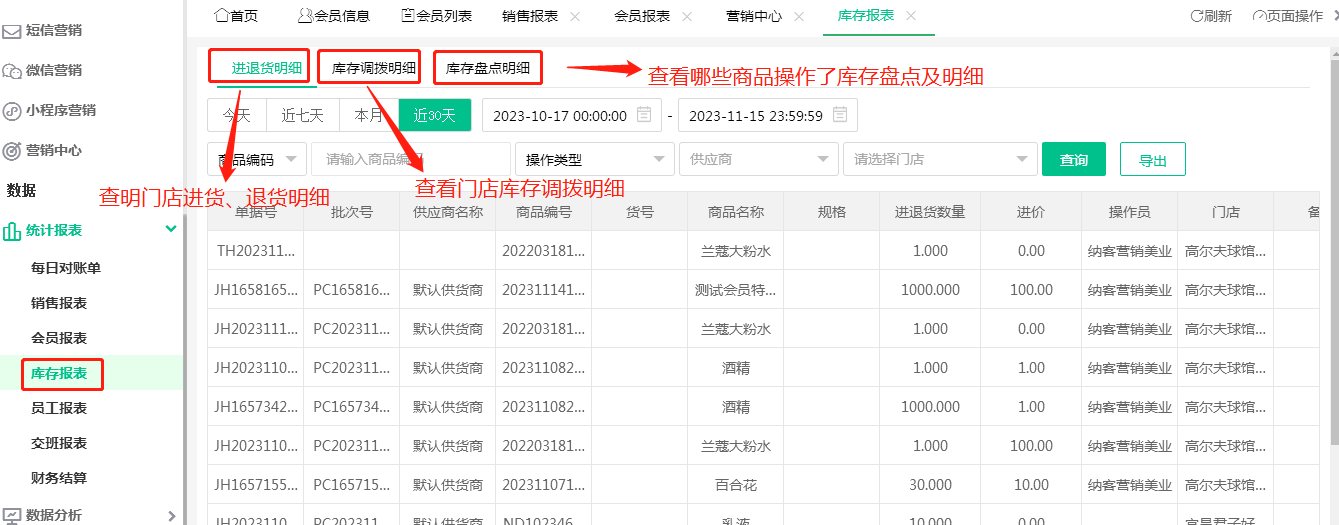Image resolution: width=1339 pixels, height=525 pixels.
Task: Click the 营销中心 target icon in sidebar
Action: pyautogui.click(x=12, y=151)
